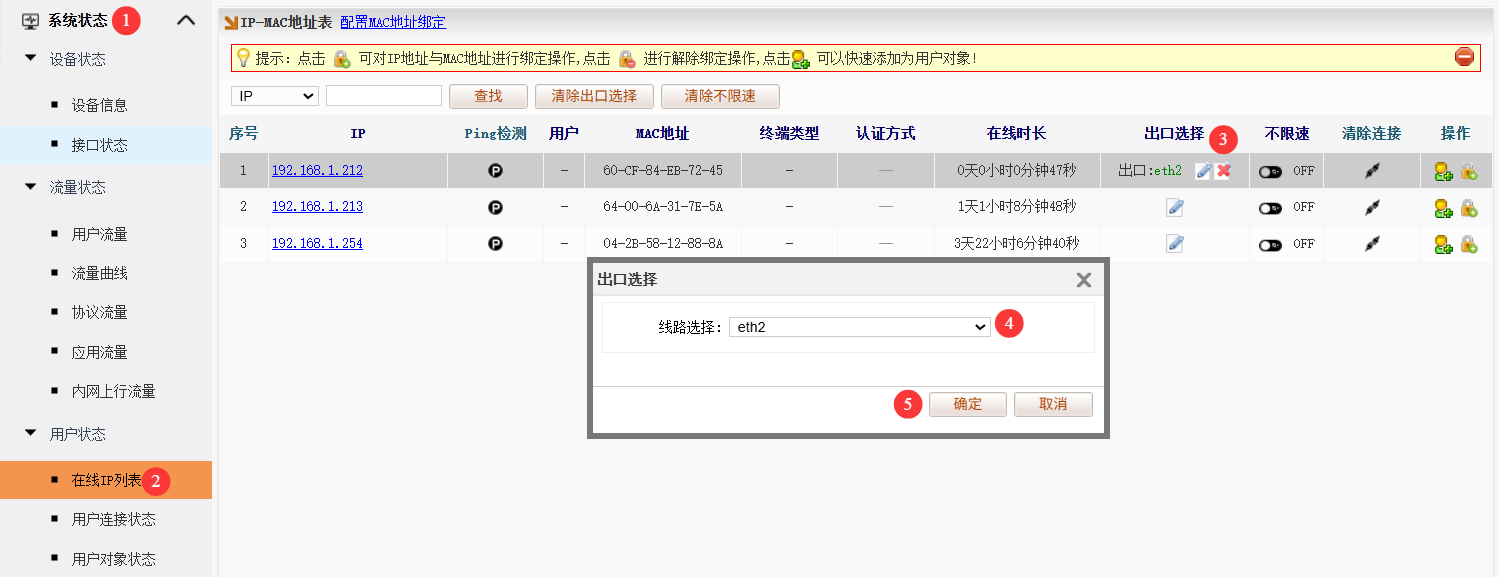Open 协议流量 in sidebar
1499x577 pixels.
pyautogui.click(x=99, y=312)
